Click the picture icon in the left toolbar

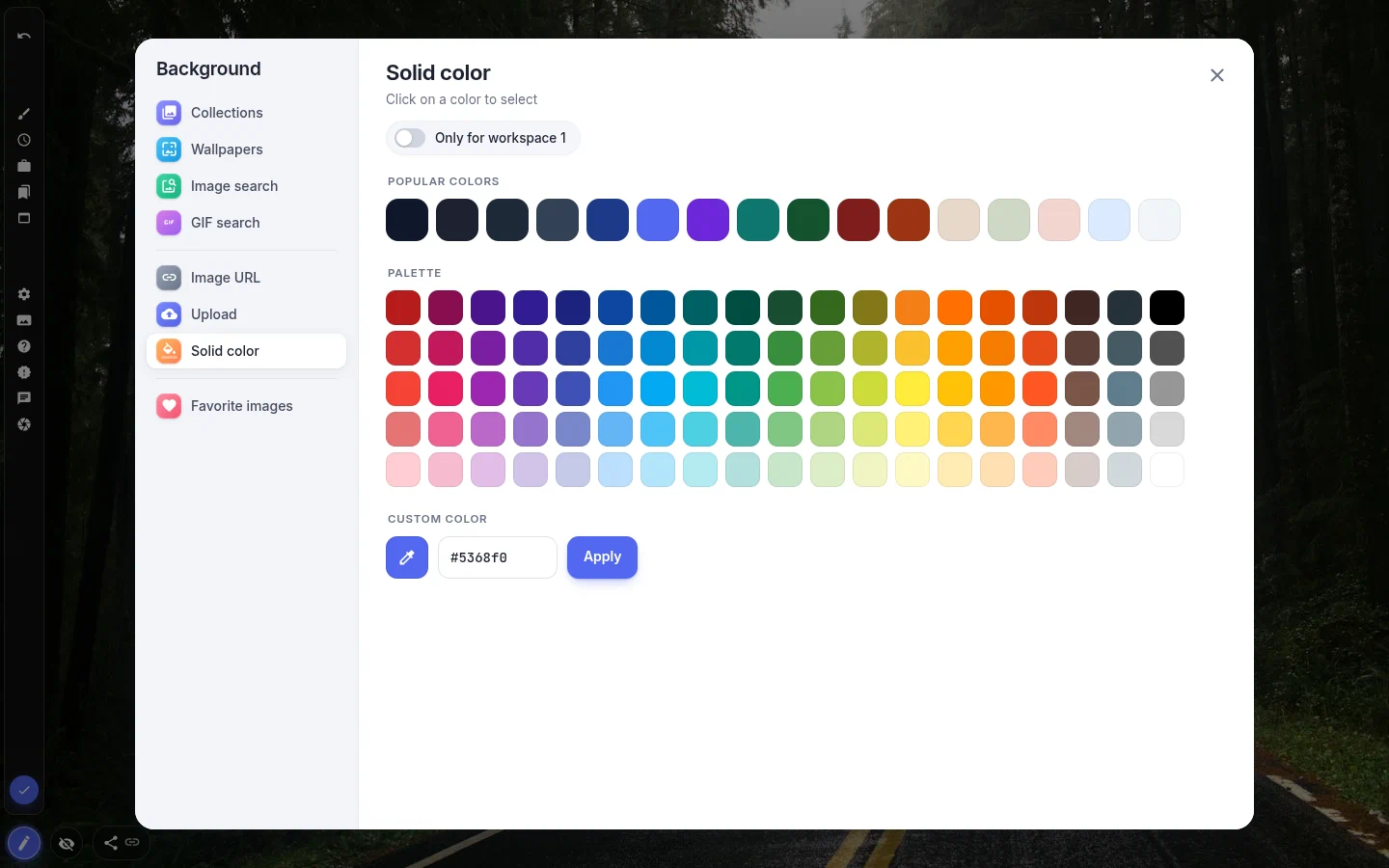[x=24, y=320]
